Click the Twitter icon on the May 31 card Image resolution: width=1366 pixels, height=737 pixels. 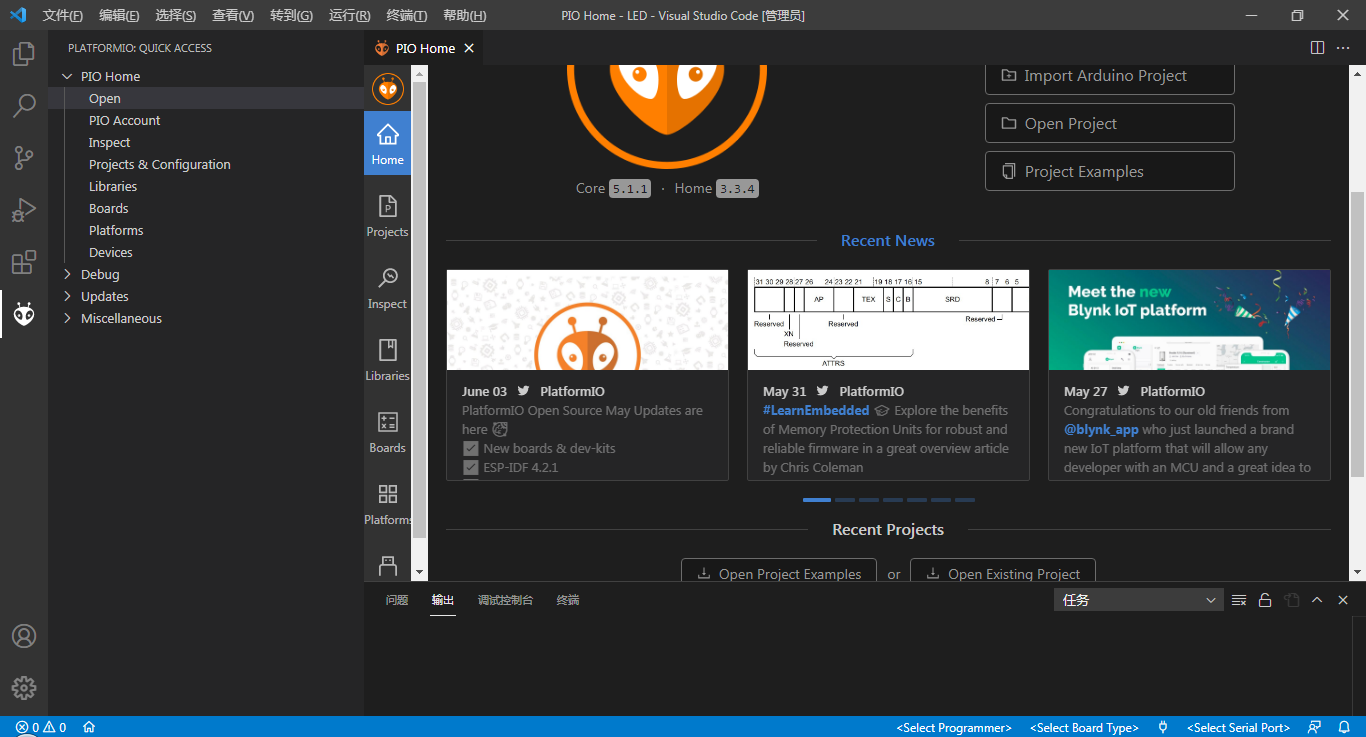coord(823,391)
